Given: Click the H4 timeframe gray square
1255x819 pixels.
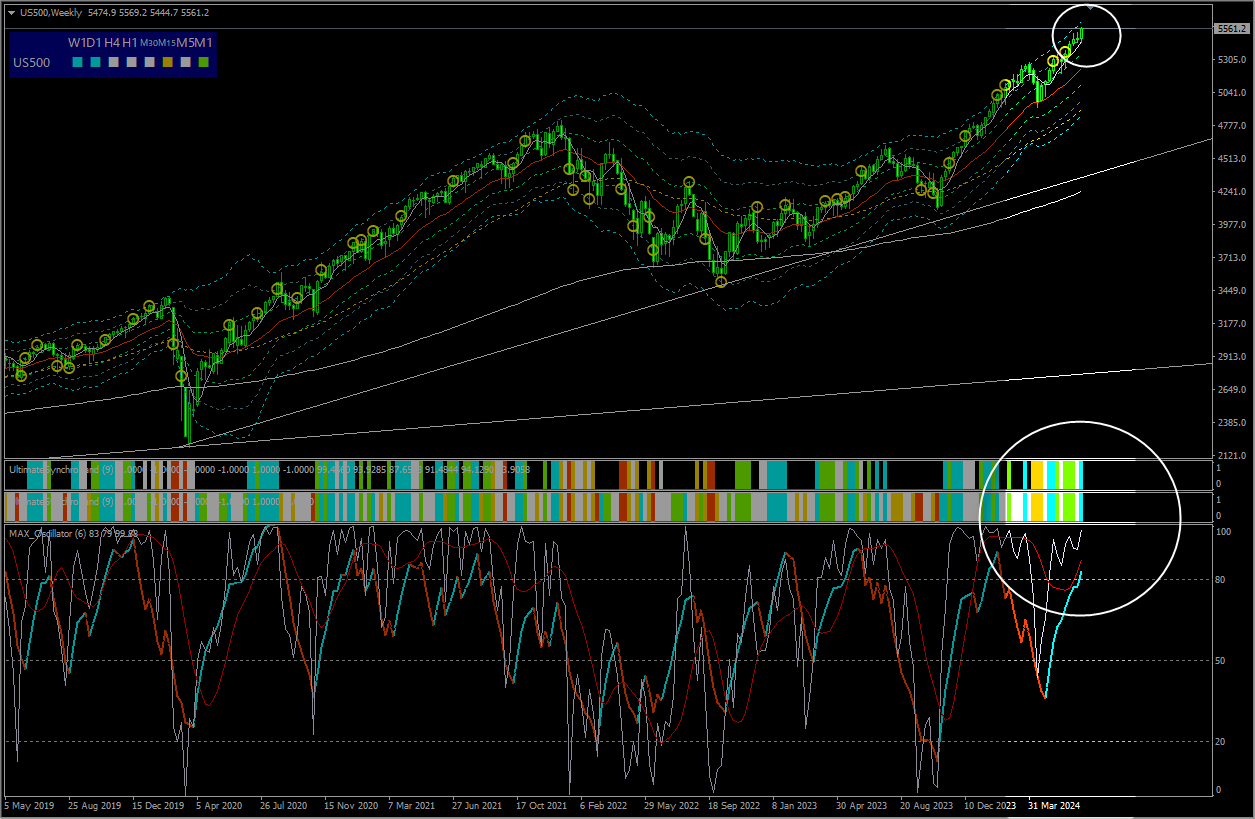Looking at the screenshot, I should (x=113, y=62).
